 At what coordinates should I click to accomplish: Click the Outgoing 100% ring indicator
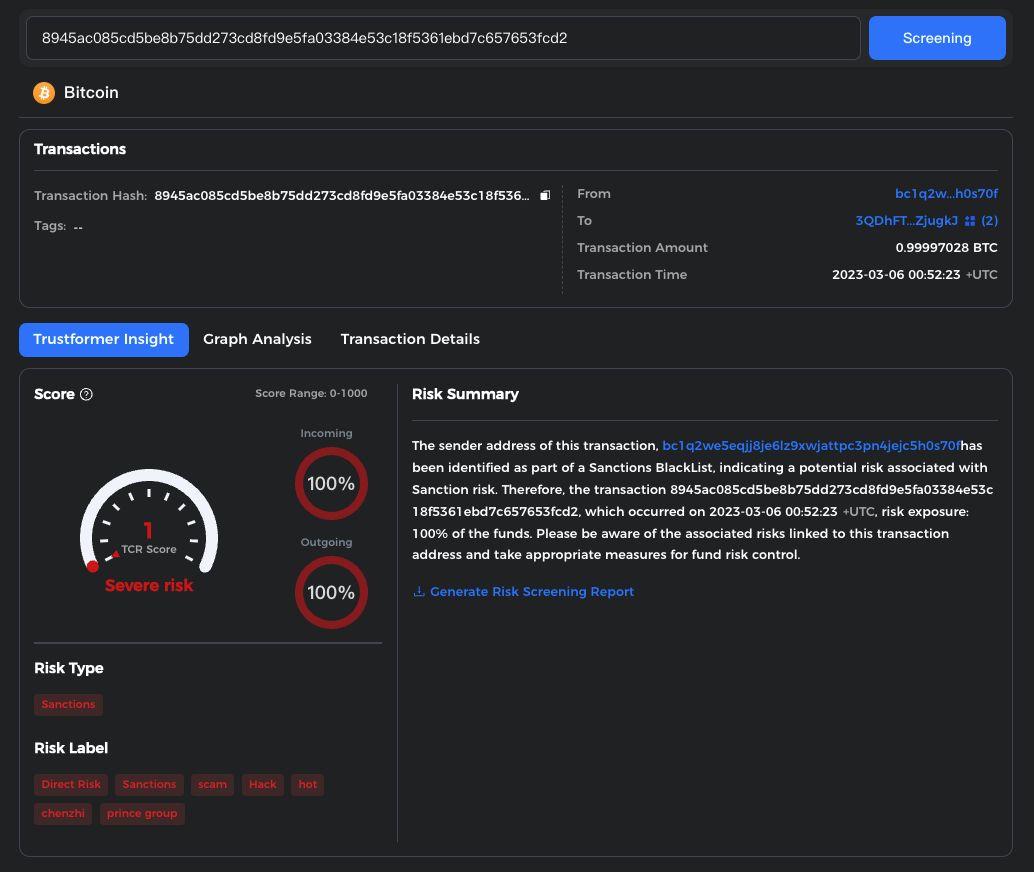coord(331,592)
